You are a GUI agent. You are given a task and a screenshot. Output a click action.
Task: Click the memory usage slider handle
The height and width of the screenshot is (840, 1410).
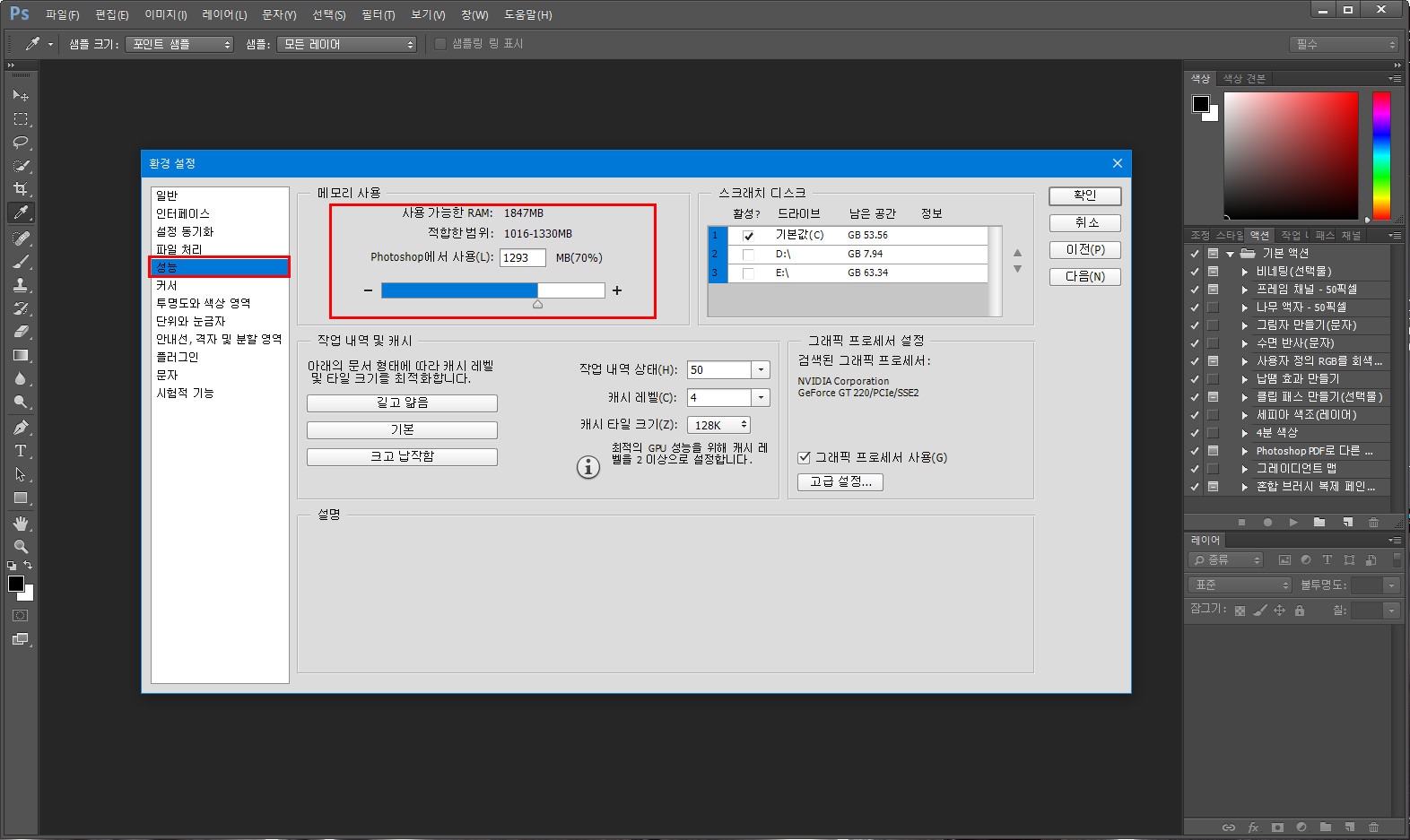[x=537, y=305]
